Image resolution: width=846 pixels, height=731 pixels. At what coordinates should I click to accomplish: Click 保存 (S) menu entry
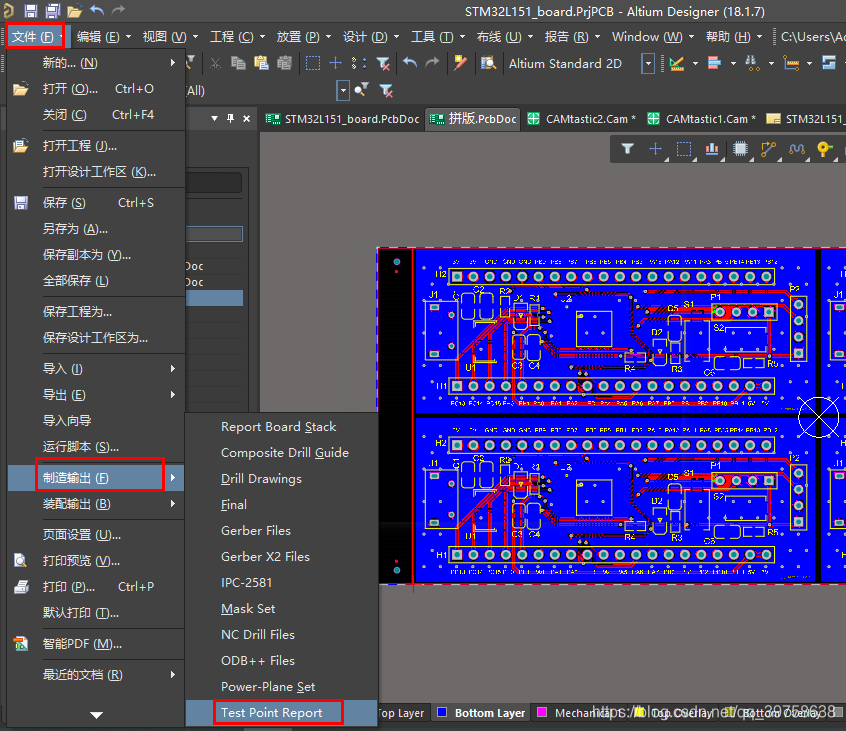click(96, 202)
